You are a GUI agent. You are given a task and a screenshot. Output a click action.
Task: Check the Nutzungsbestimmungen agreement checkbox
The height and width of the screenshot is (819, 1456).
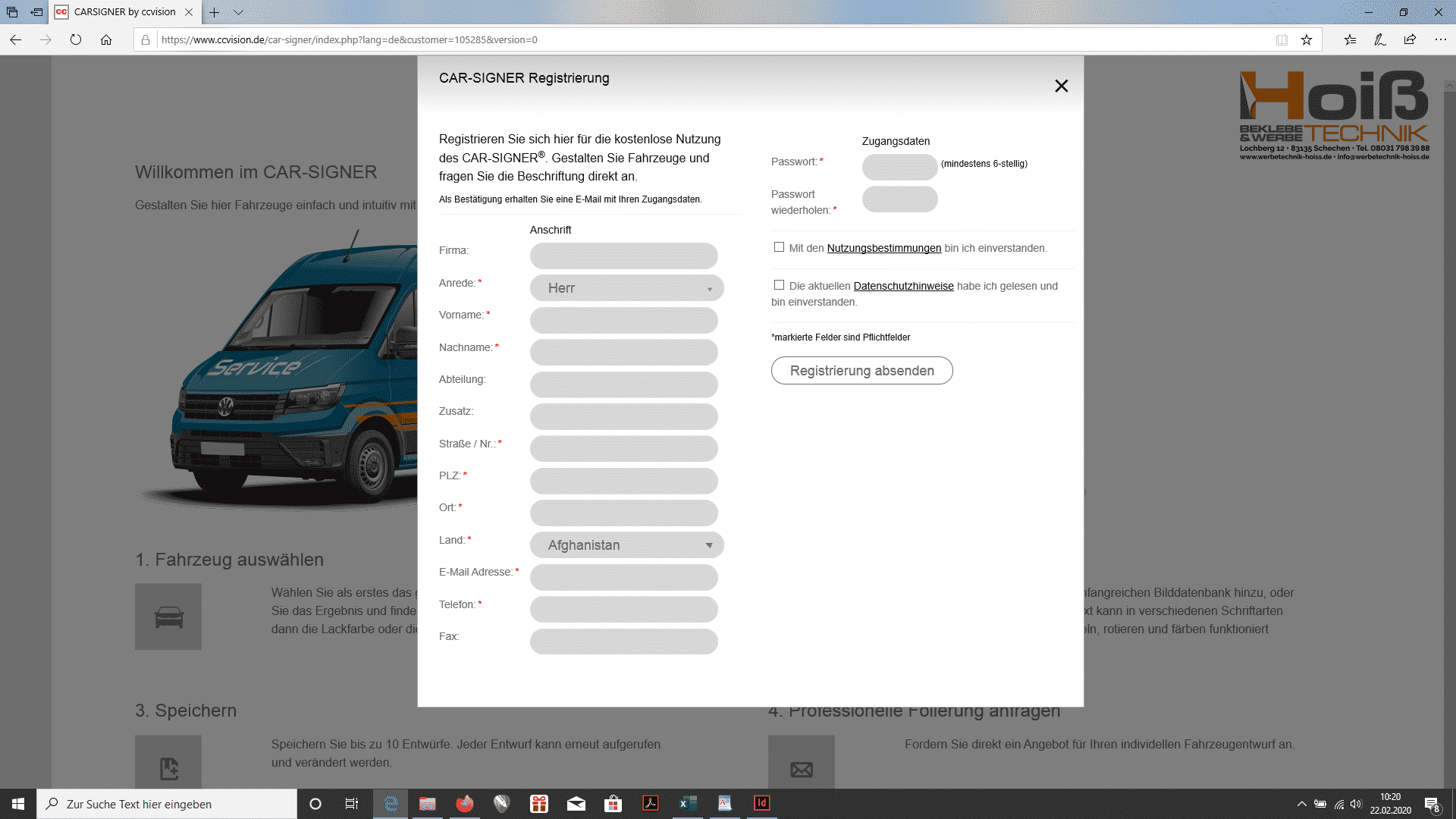(x=779, y=247)
